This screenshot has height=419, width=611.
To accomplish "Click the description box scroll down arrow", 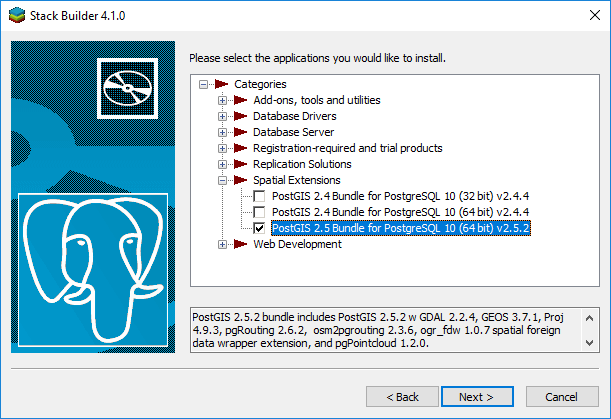I will 590,343.
